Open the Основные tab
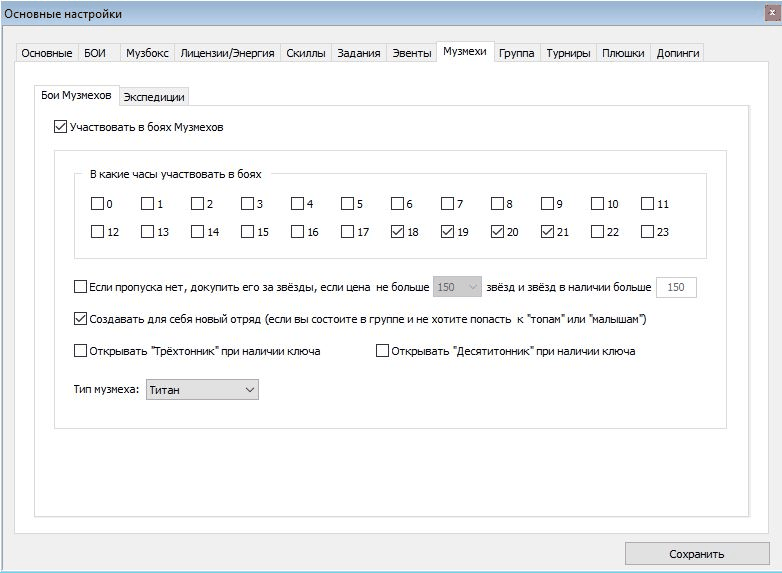Image resolution: width=782 pixels, height=573 pixels. [46, 53]
